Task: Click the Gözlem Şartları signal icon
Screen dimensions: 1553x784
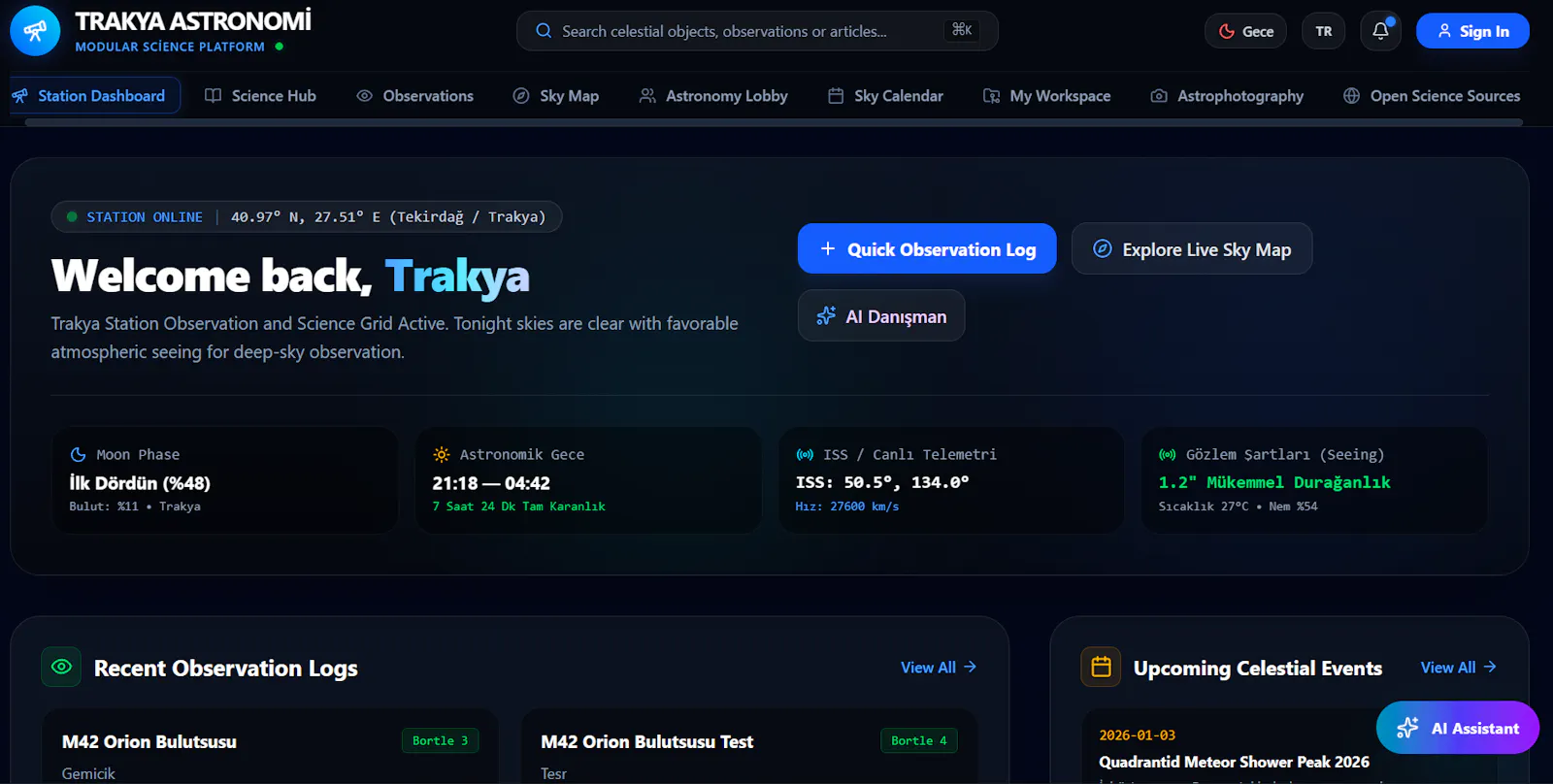Action: click(x=1168, y=454)
